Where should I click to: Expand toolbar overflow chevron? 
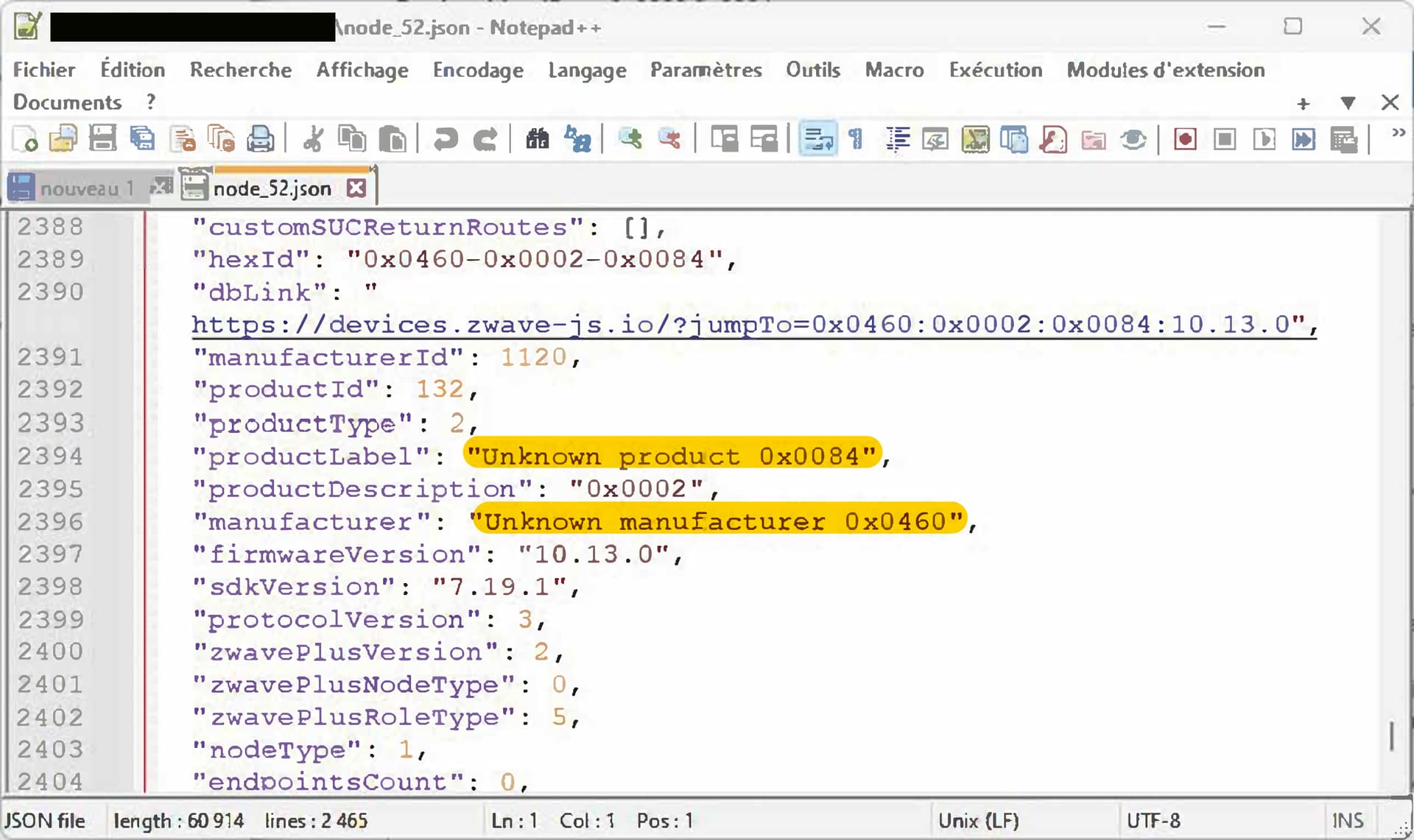pyautogui.click(x=1398, y=133)
